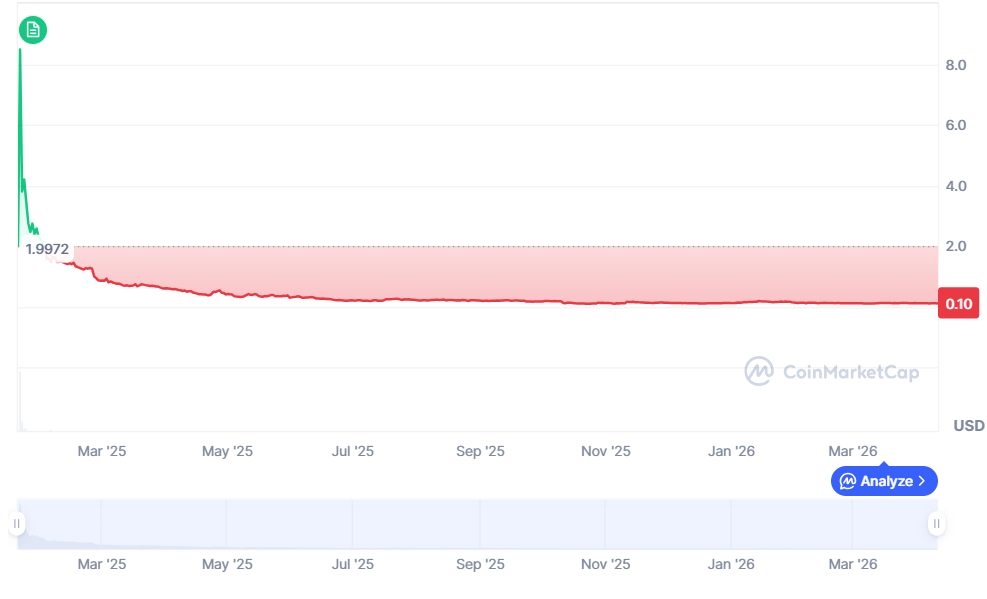
Task: Click the green document event marker icon
Action: (x=33, y=30)
